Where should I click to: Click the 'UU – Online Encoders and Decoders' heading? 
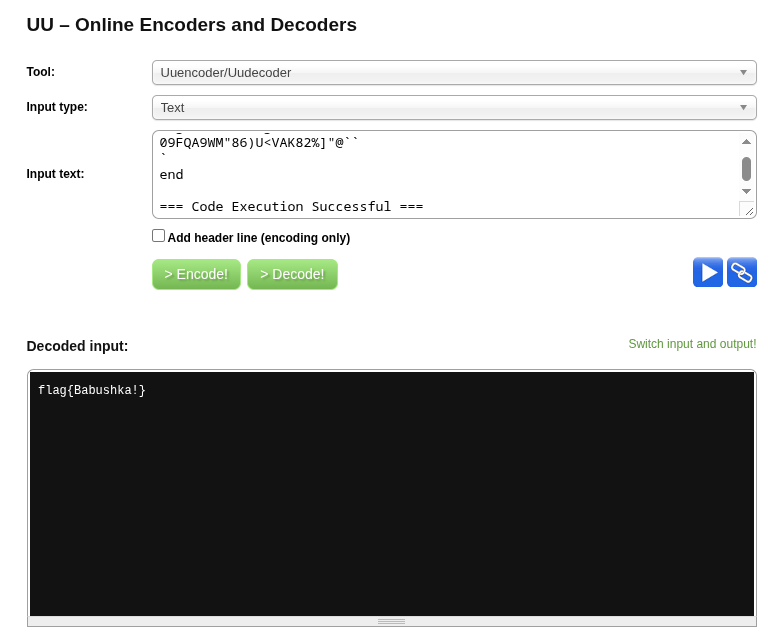click(x=191, y=25)
